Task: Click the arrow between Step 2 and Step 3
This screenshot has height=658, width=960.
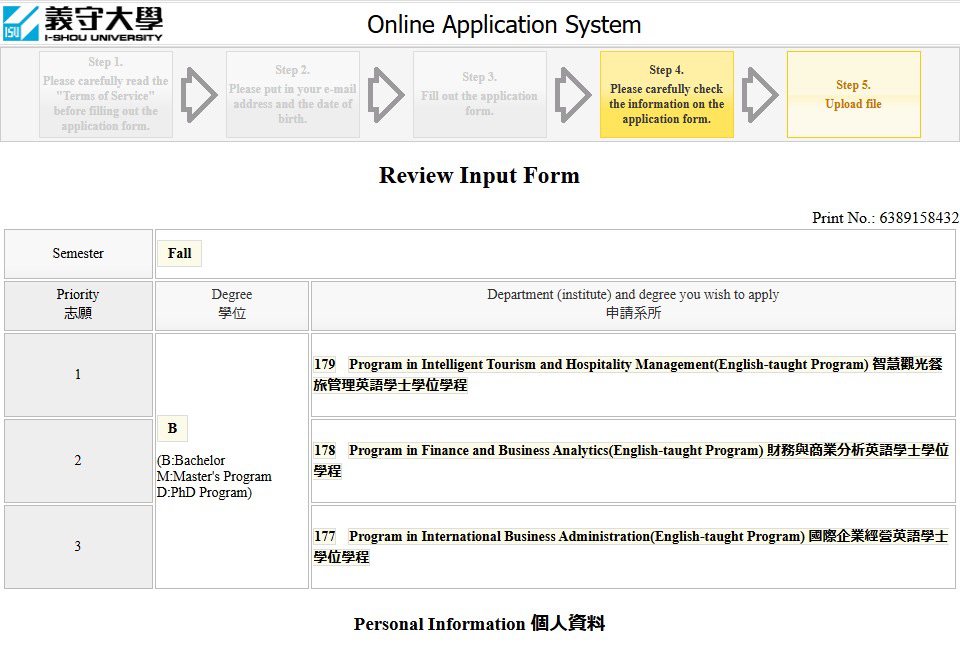Action: tap(385, 95)
